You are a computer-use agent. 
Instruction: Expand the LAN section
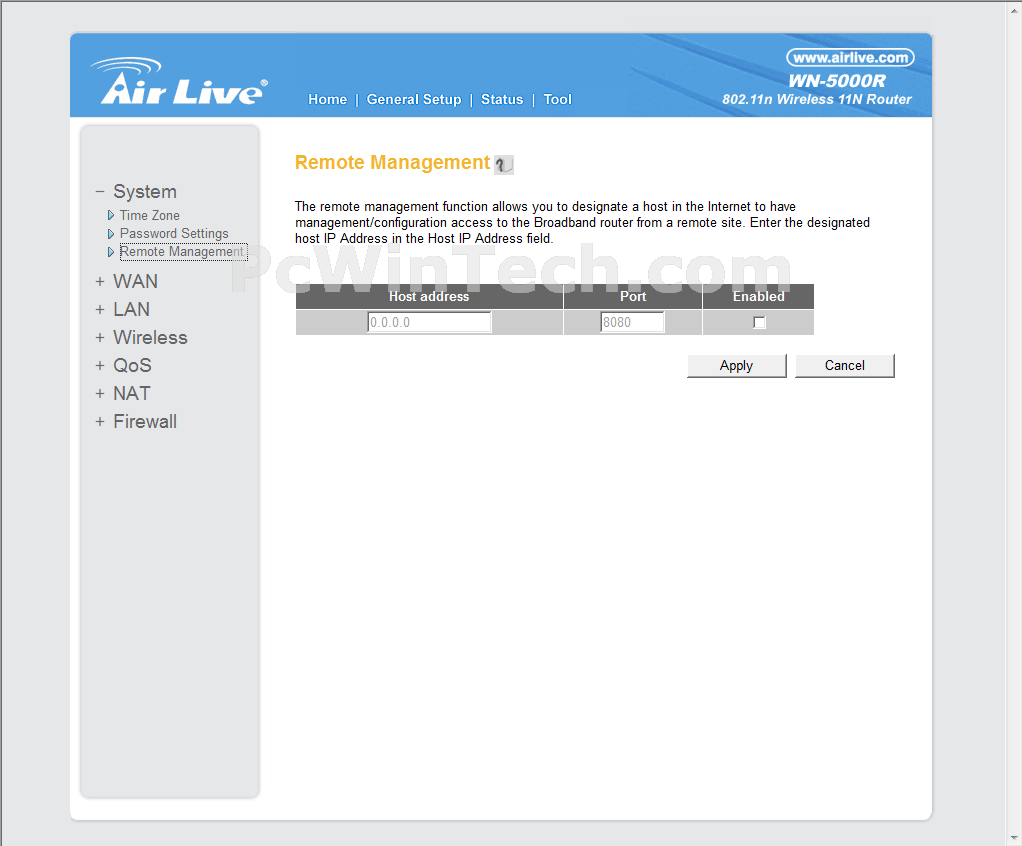click(x=100, y=310)
